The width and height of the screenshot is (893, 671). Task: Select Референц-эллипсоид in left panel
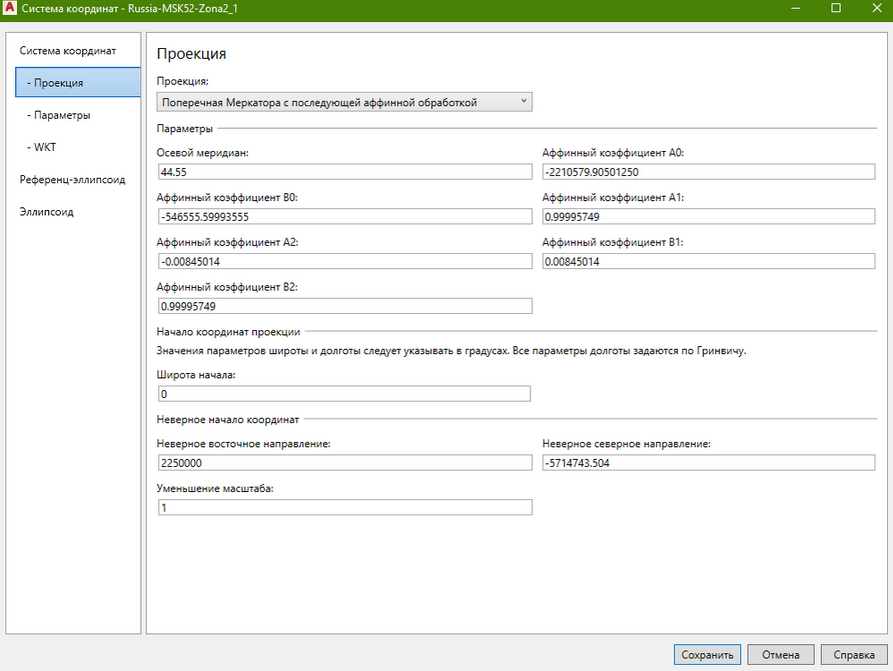pyautogui.click(x=72, y=180)
